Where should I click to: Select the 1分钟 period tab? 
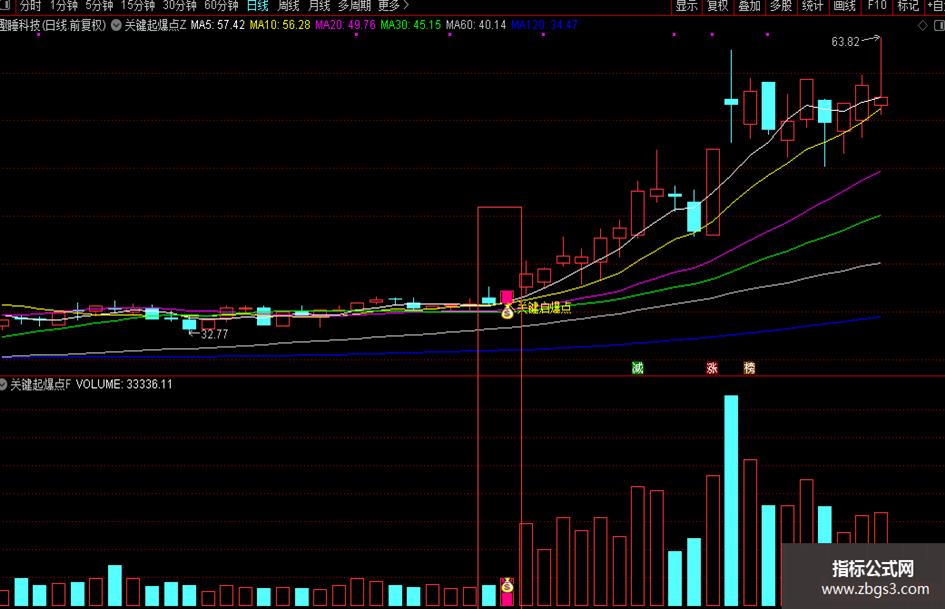tap(64, 6)
